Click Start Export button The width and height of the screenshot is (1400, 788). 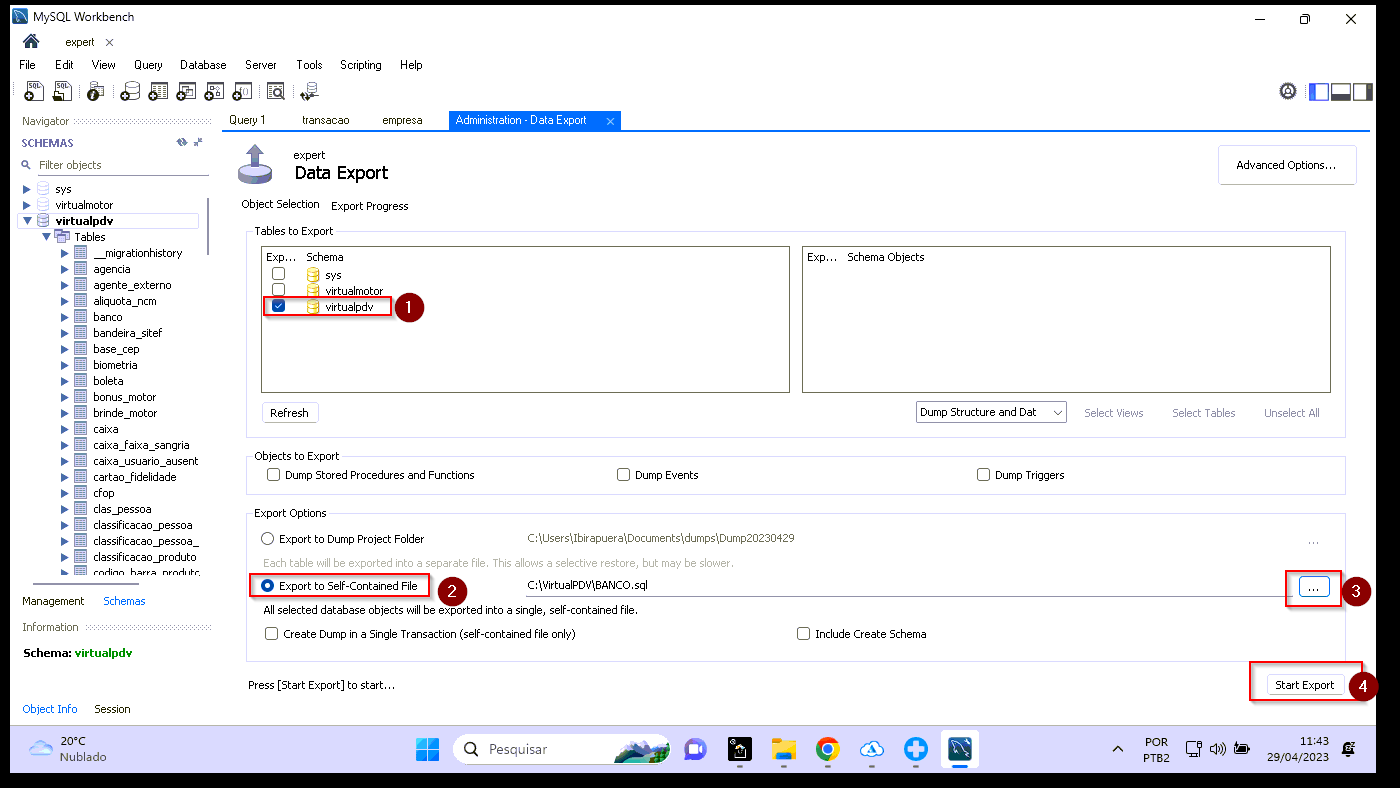(x=1304, y=685)
